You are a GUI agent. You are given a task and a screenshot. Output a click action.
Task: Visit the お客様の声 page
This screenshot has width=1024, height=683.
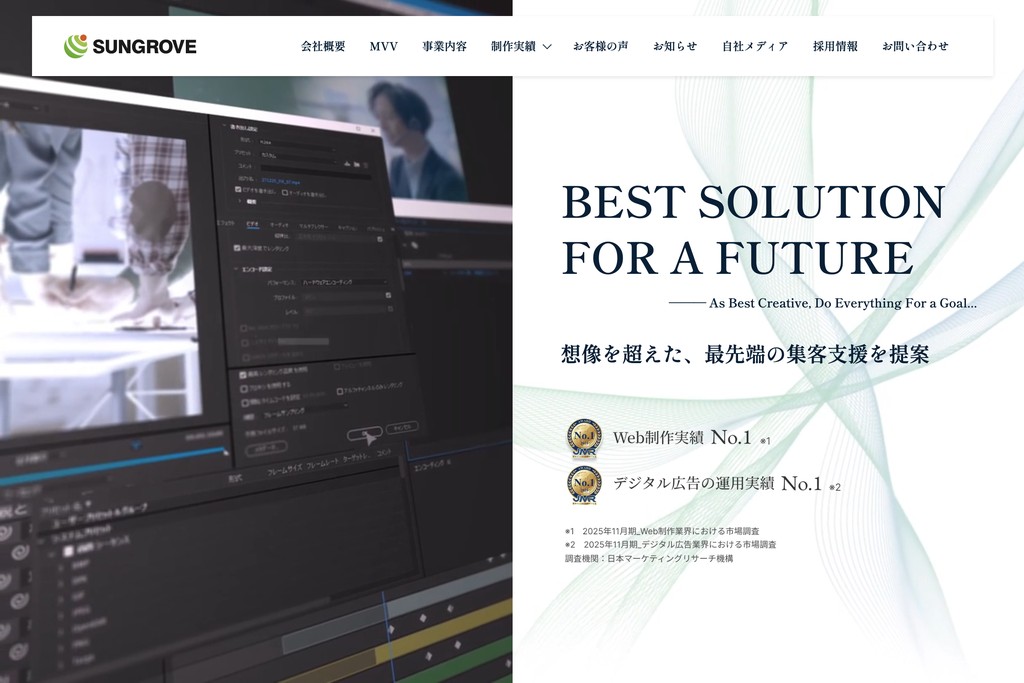601,46
